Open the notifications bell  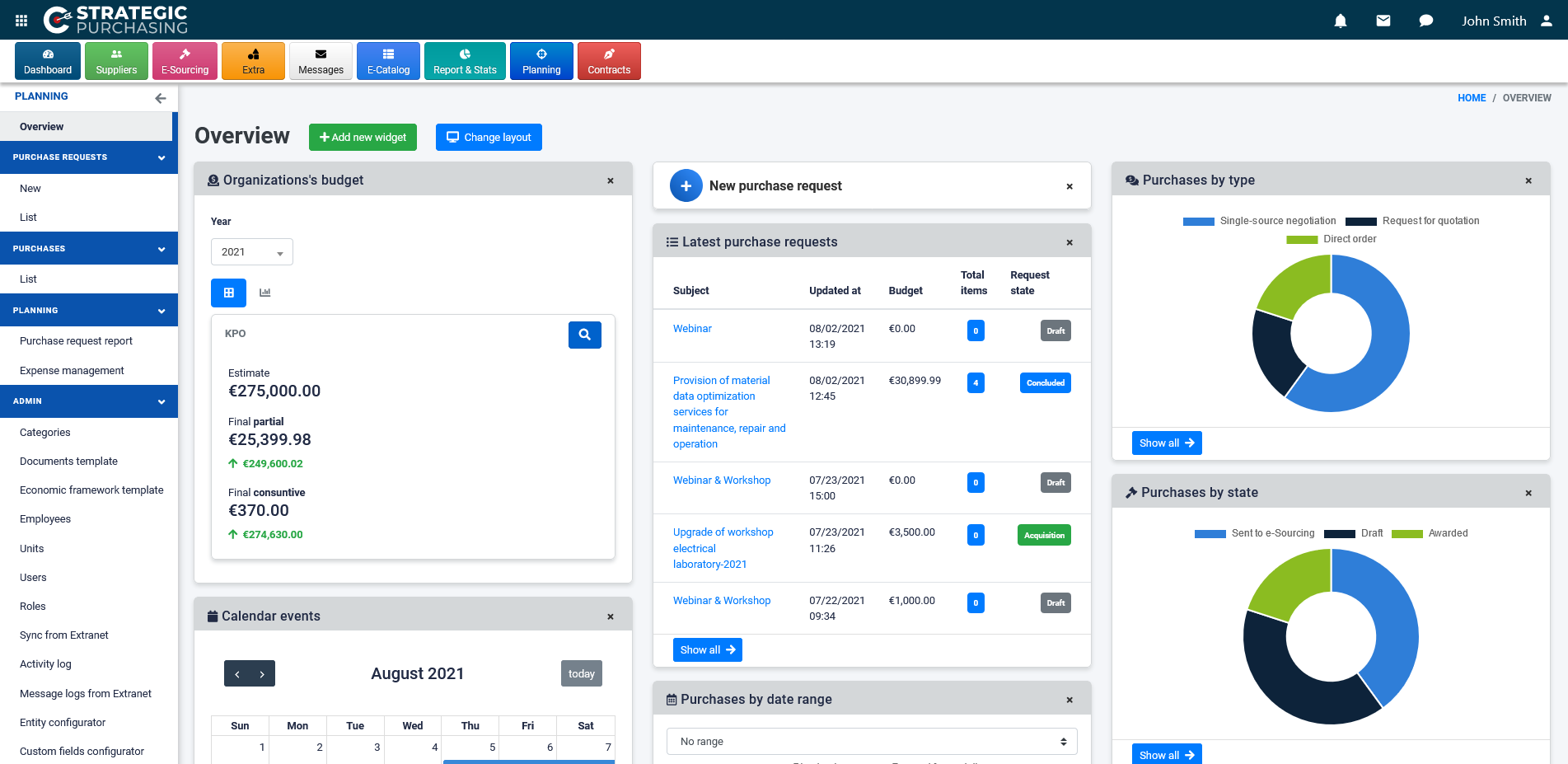click(1340, 21)
